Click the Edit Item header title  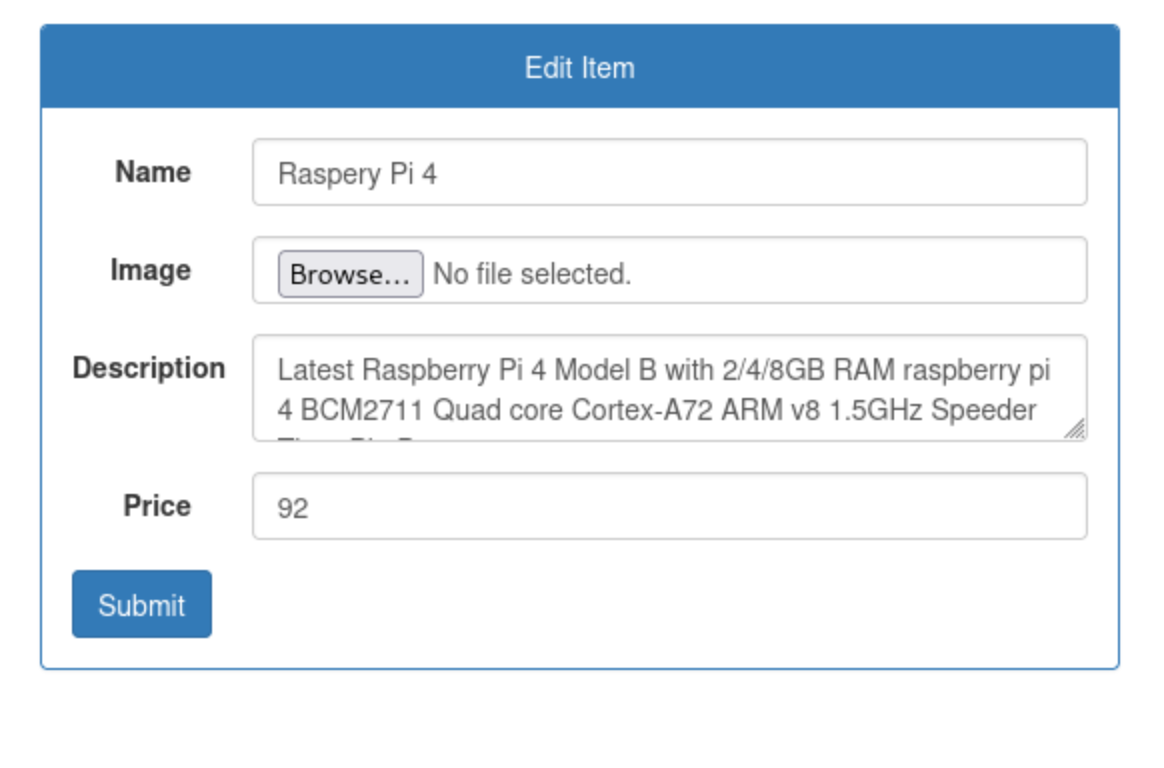[579, 67]
